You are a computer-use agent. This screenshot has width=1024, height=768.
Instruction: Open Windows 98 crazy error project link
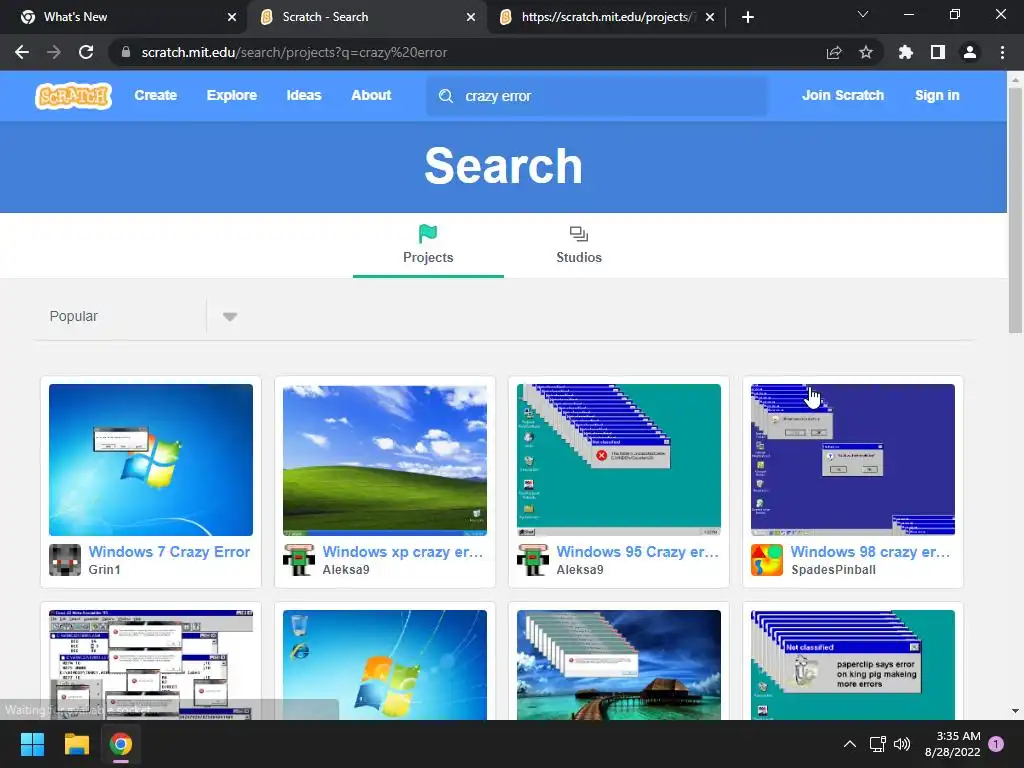click(871, 552)
